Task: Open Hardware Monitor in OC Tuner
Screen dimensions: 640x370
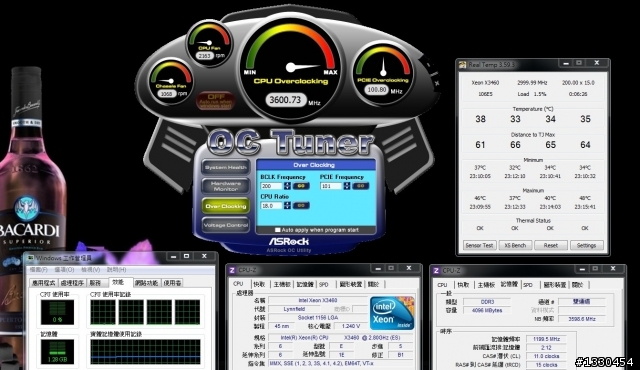Action: pos(226,186)
